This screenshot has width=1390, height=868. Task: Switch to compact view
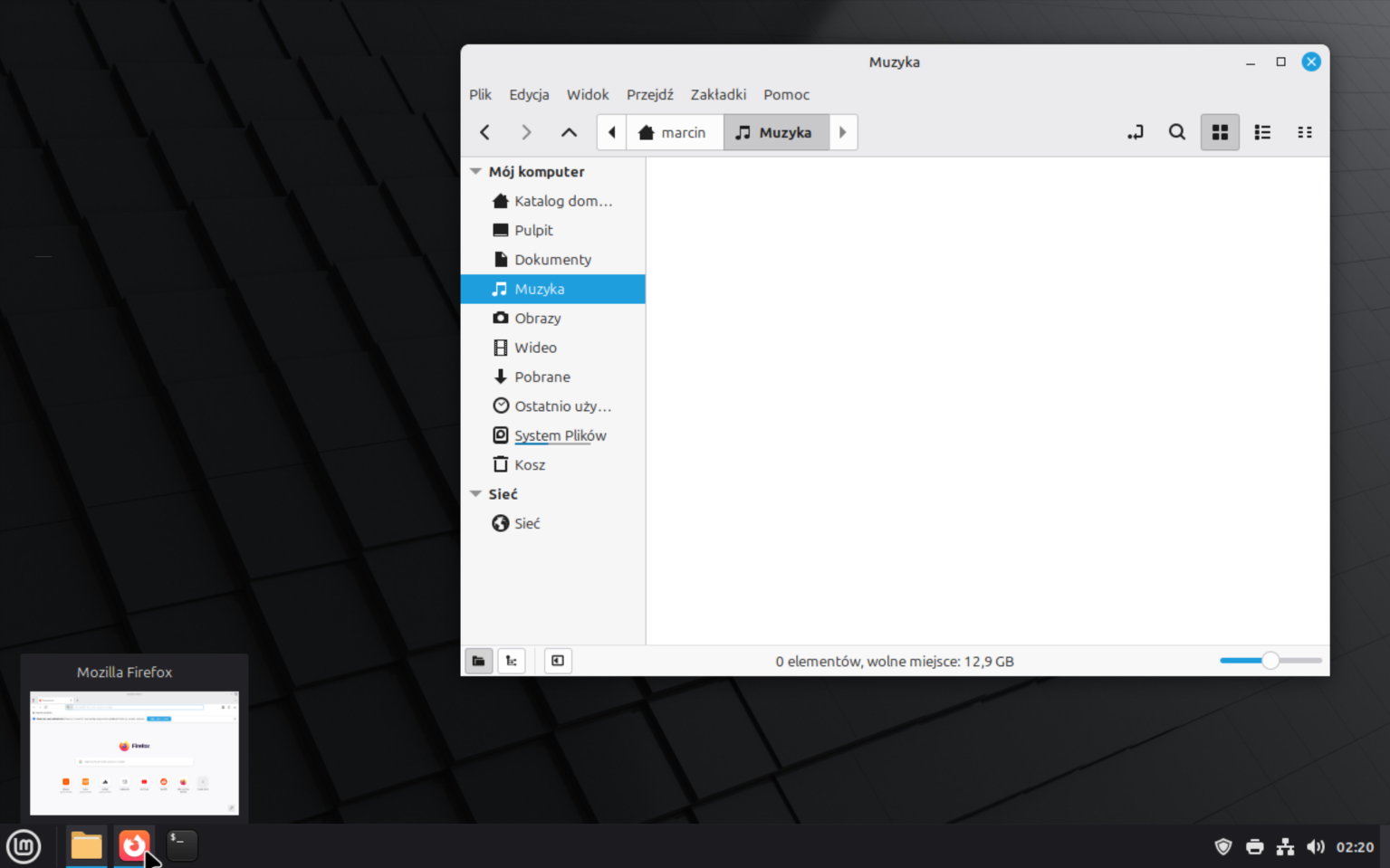pos(1304,132)
